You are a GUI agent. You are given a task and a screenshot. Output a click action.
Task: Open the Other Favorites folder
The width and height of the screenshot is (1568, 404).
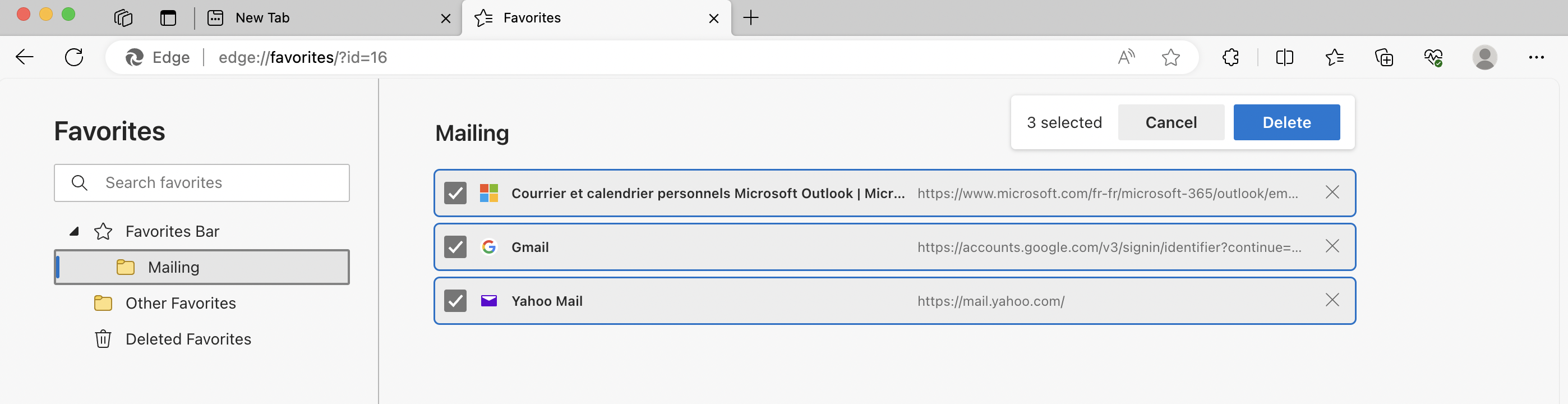pos(180,303)
